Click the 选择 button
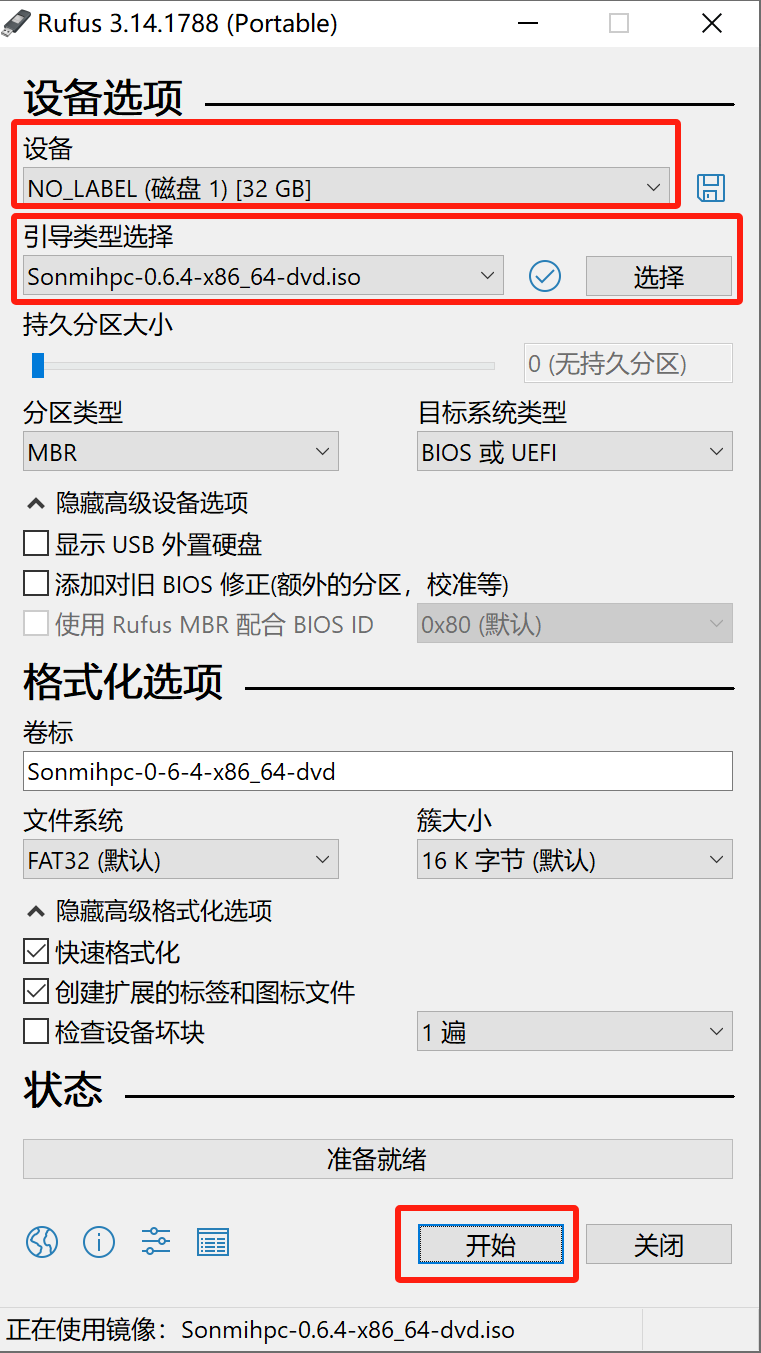 659,276
